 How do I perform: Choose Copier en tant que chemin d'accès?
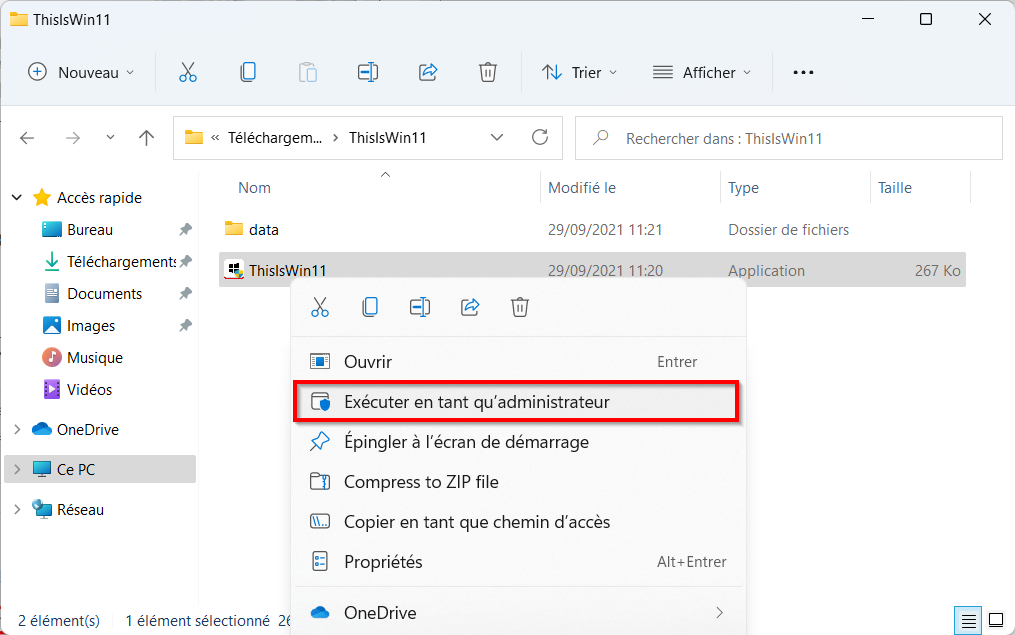[516, 522]
